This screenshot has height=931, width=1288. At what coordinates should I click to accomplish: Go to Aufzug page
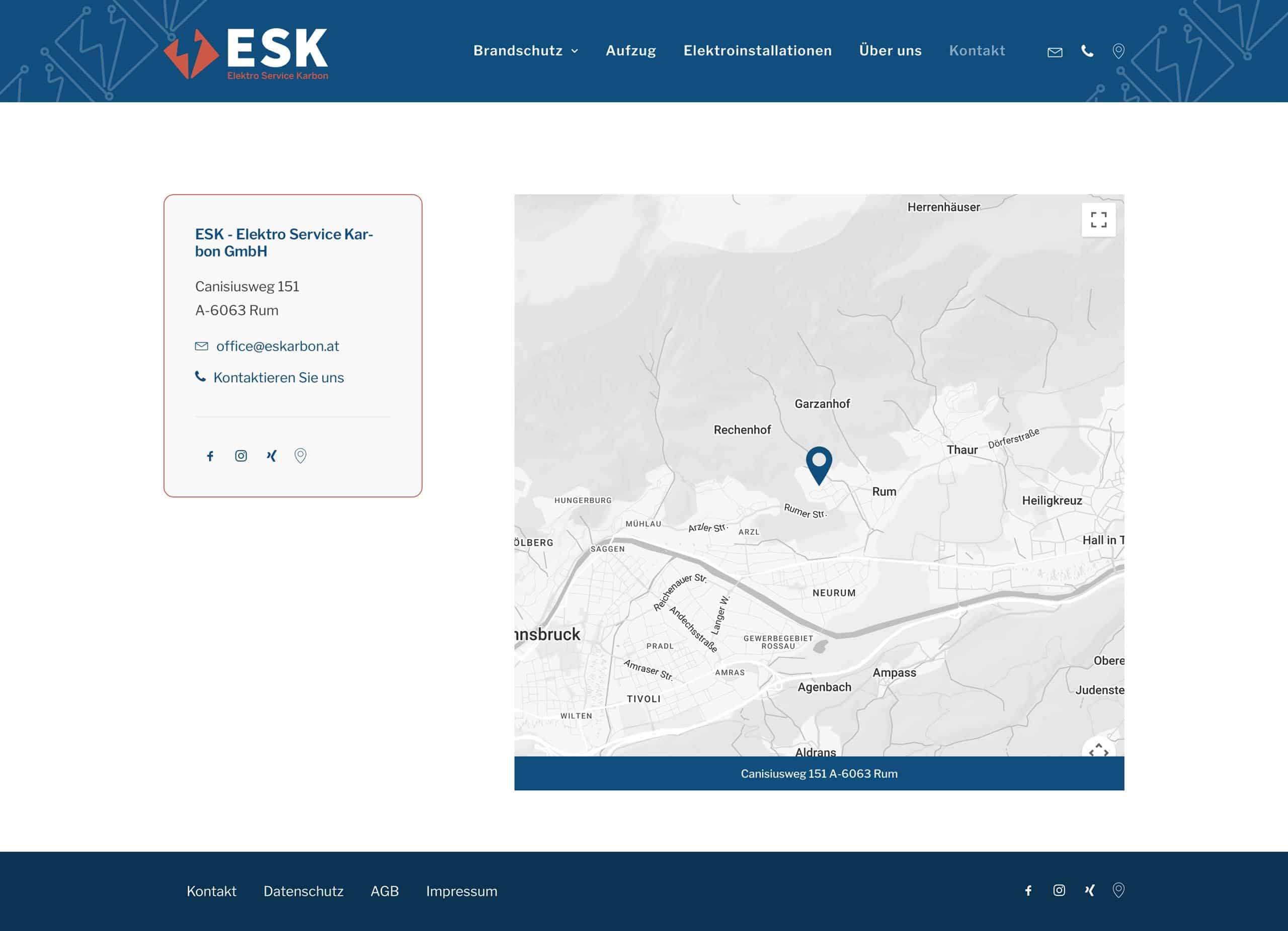click(x=631, y=50)
